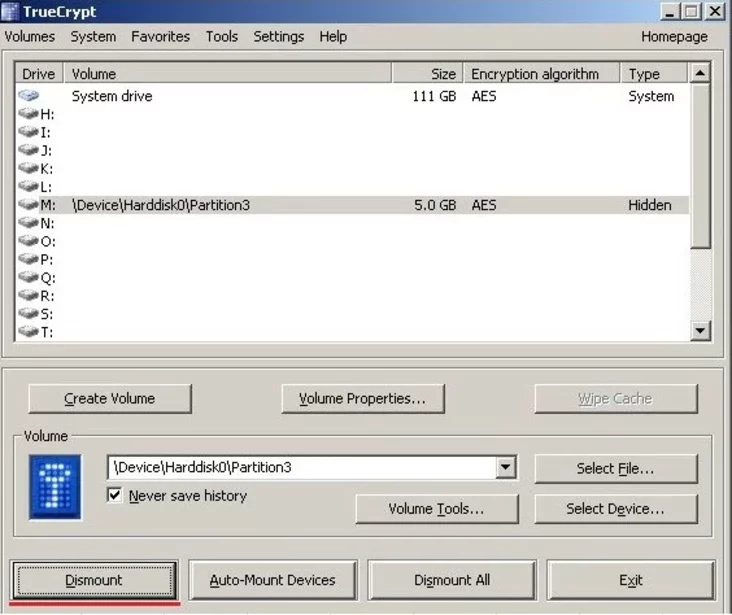Image resolution: width=732 pixels, height=615 pixels.
Task: Select the H: drive icon
Action: tap(29, 115)
